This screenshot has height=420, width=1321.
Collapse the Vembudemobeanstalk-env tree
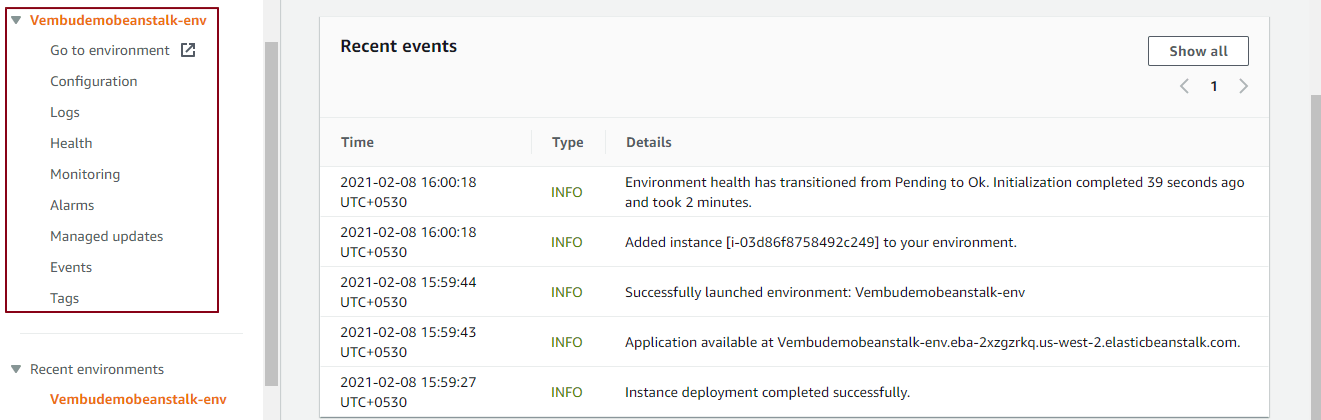click(16, 19)
